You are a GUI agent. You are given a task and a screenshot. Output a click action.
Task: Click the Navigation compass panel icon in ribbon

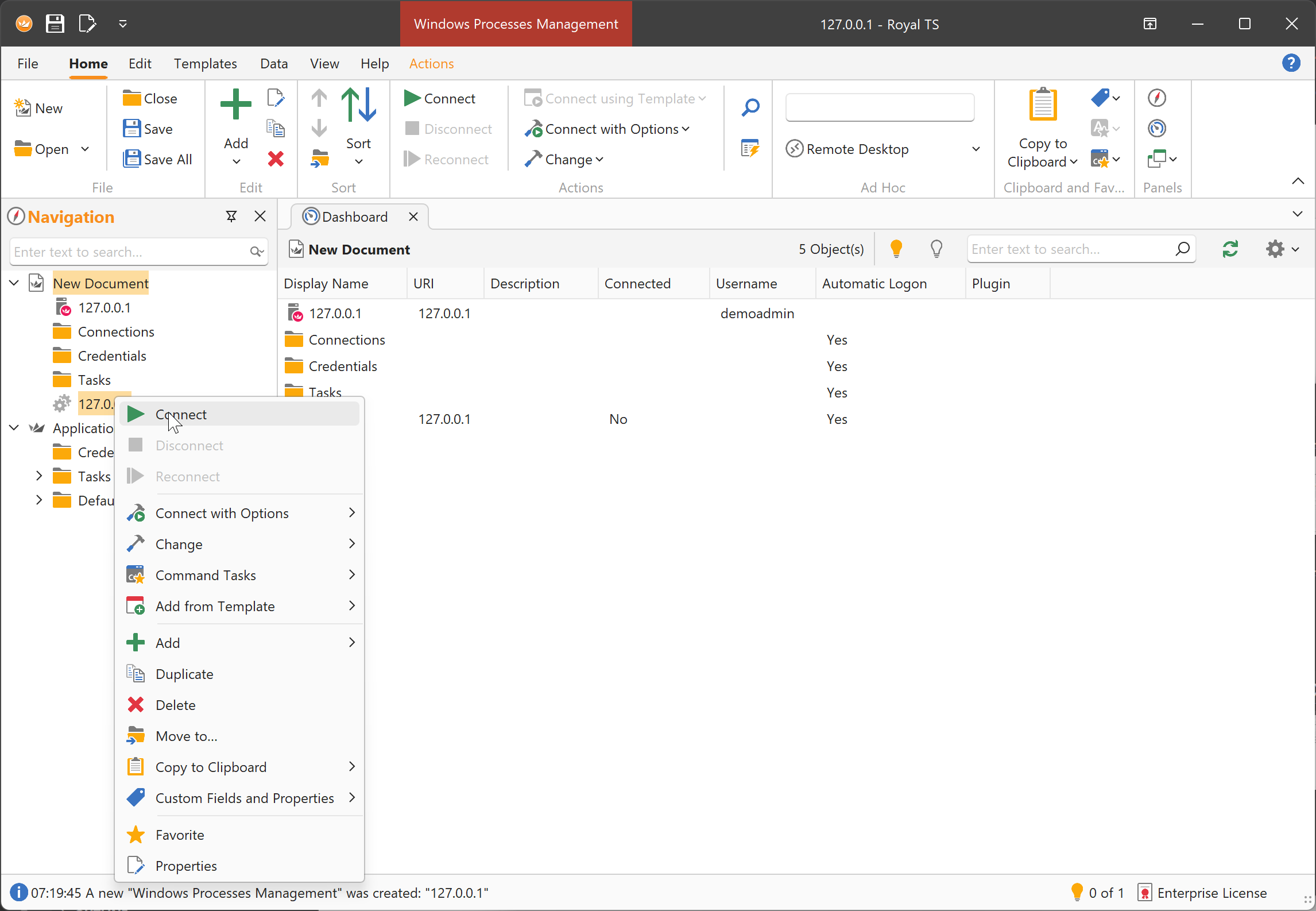[1157, 98]
